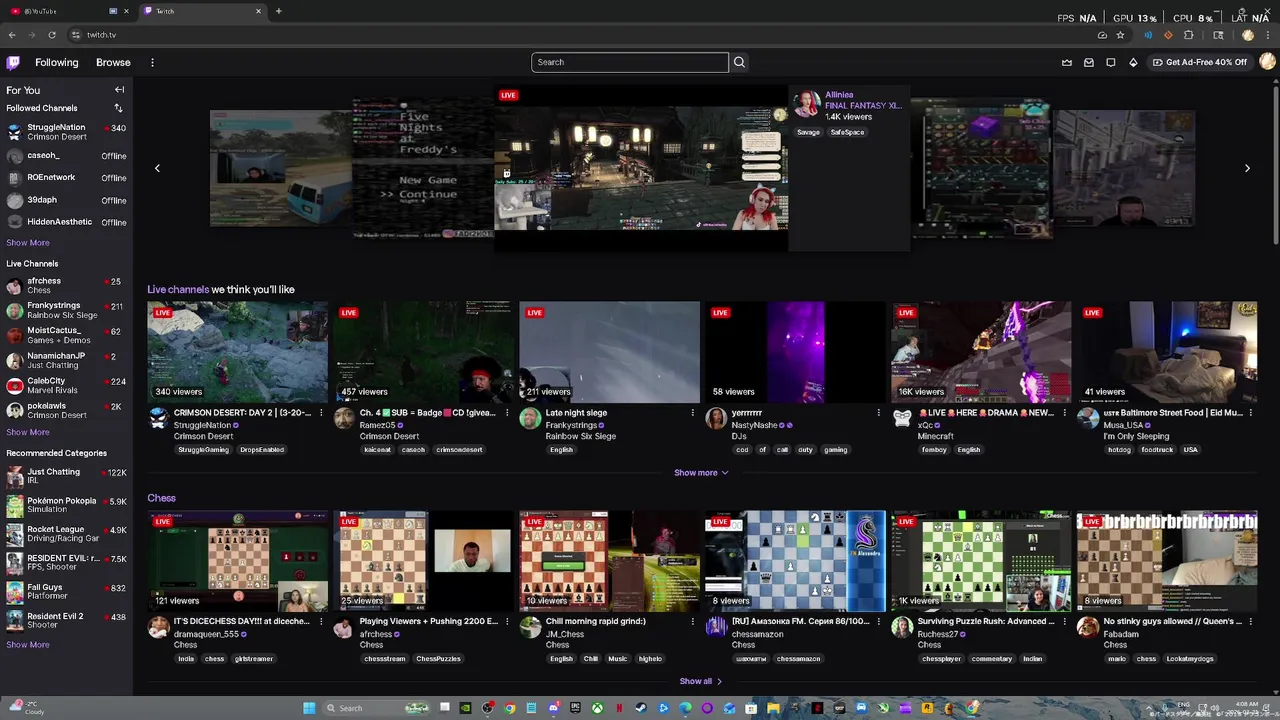Image resolution: width=1280 pixels, height=720 pixels.
Task: Open options for the CRIMSON DESERT DAY 2 stream
Action: 321,413
